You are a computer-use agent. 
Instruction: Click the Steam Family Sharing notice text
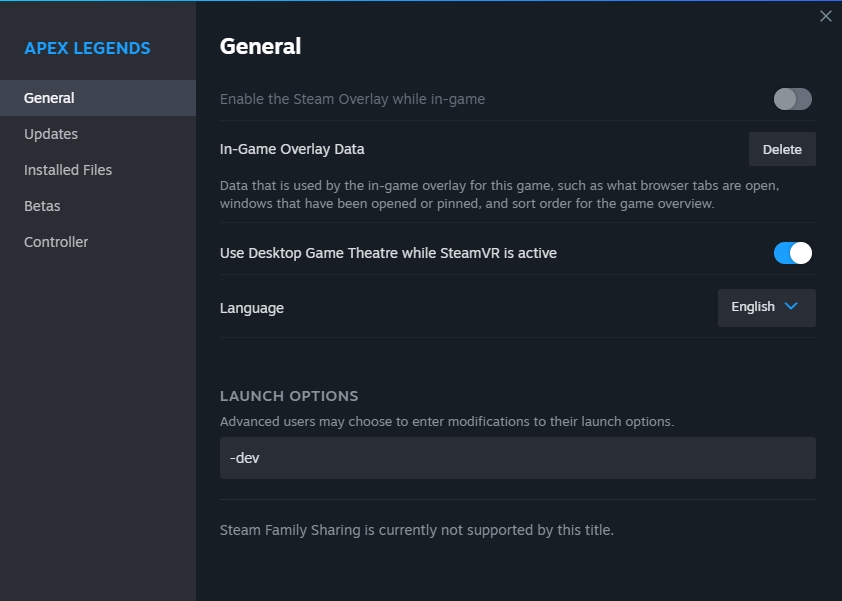point(416,530)
